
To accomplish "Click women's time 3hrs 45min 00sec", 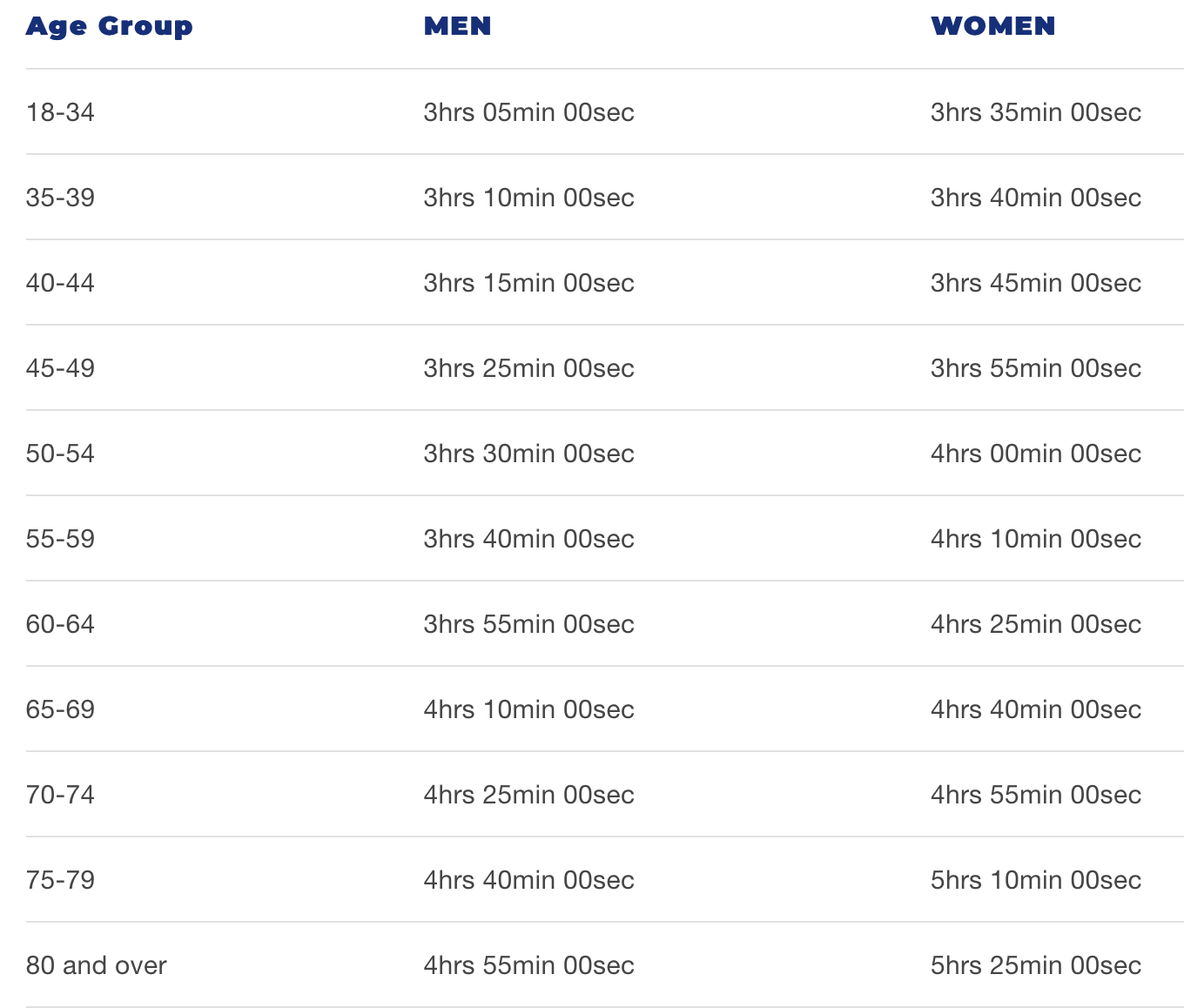I will point(1036,283).
